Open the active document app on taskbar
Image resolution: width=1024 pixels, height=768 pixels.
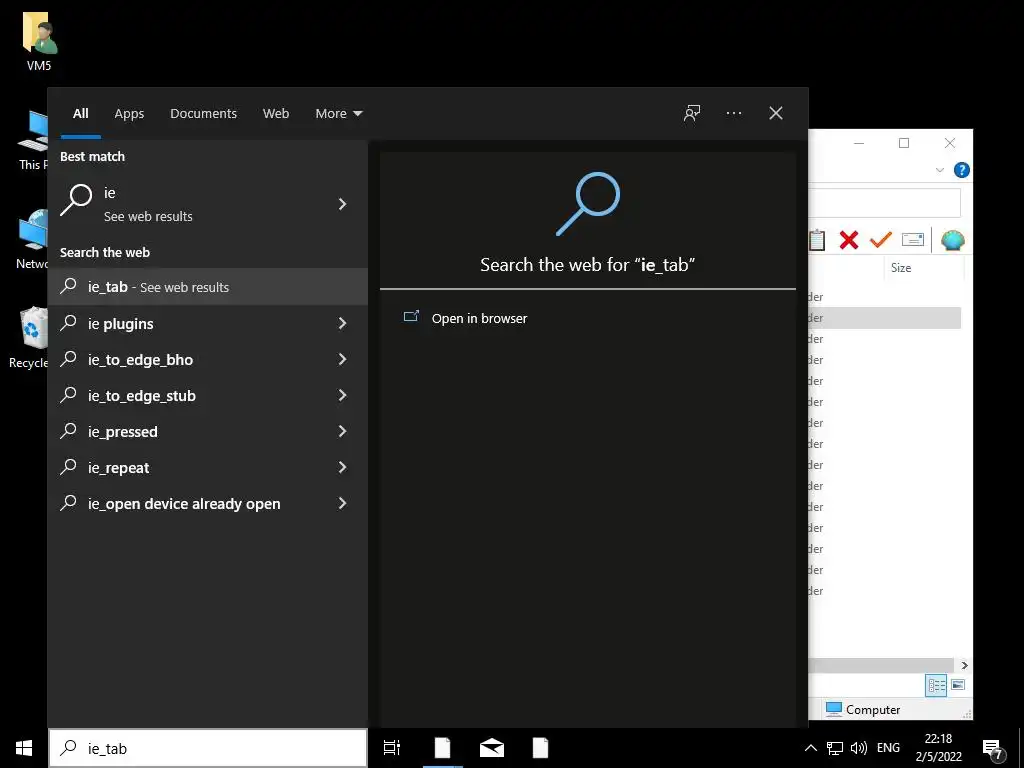pos(442,748)
